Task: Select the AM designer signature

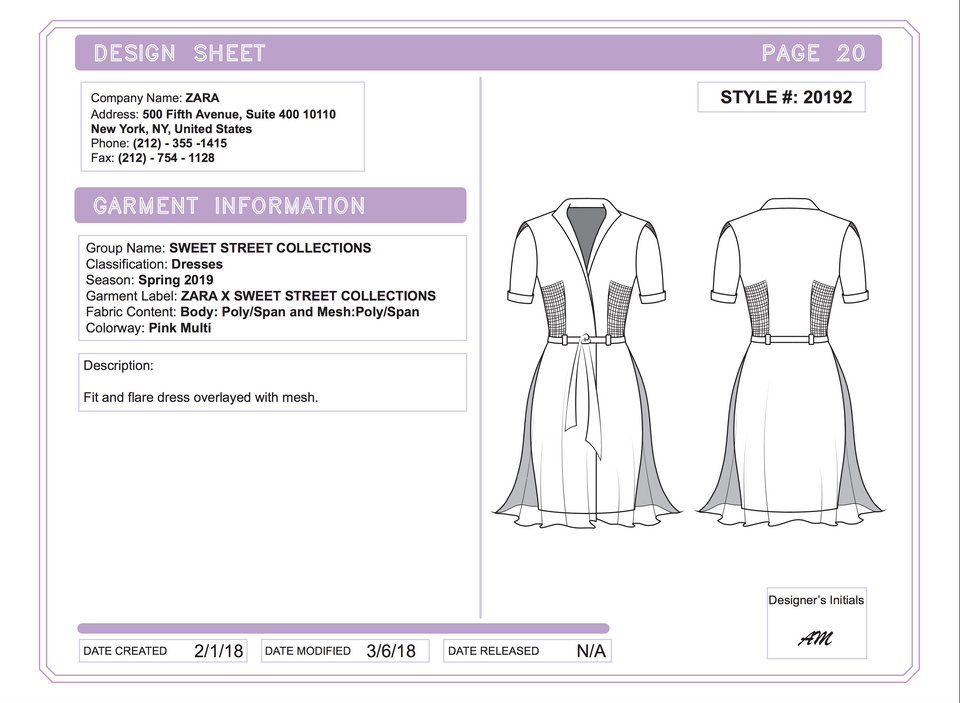Action: point(816,639)
